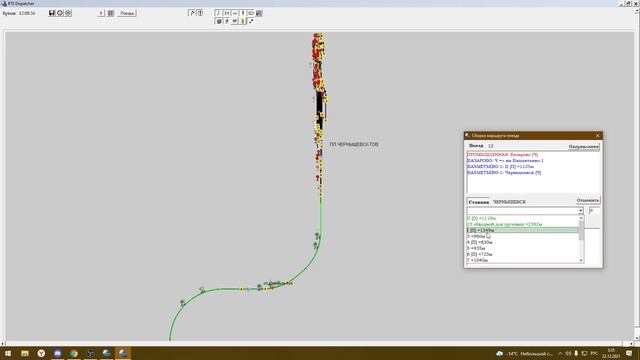Select track '4 [П] =830м' in list
Image resolution: width=640 pixels, height=360 pixels.
[x=523, y=242]
